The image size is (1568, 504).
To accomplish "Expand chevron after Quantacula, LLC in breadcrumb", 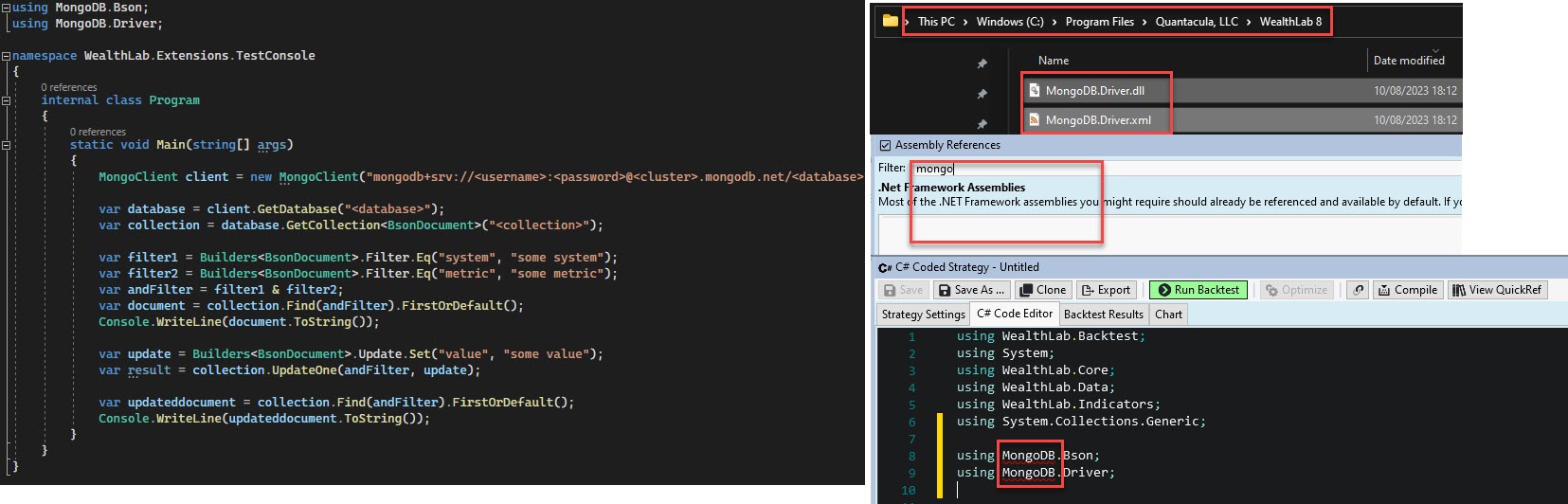I will click(x=1249, y=22).
